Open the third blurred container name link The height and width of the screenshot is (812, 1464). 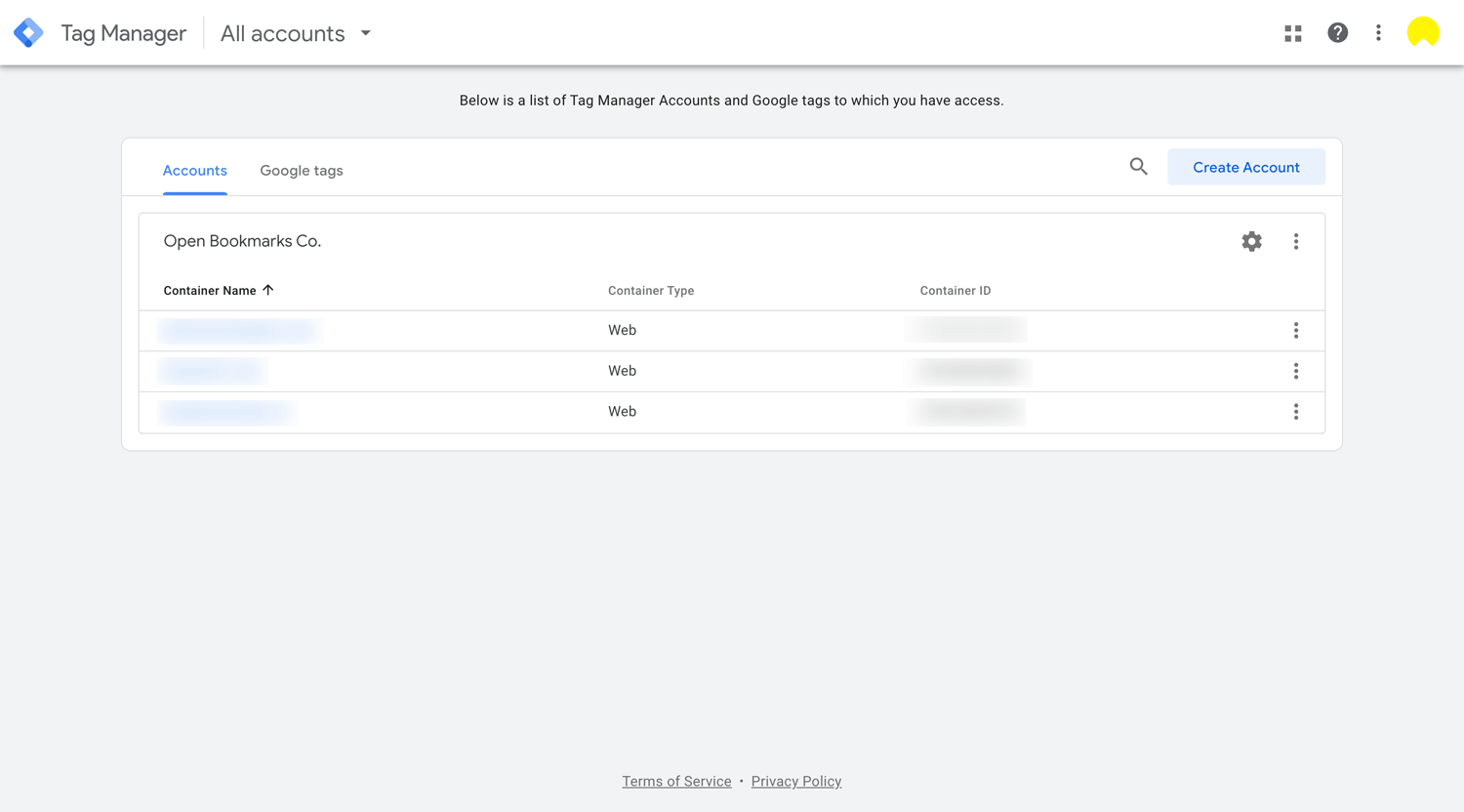(226, 412)
